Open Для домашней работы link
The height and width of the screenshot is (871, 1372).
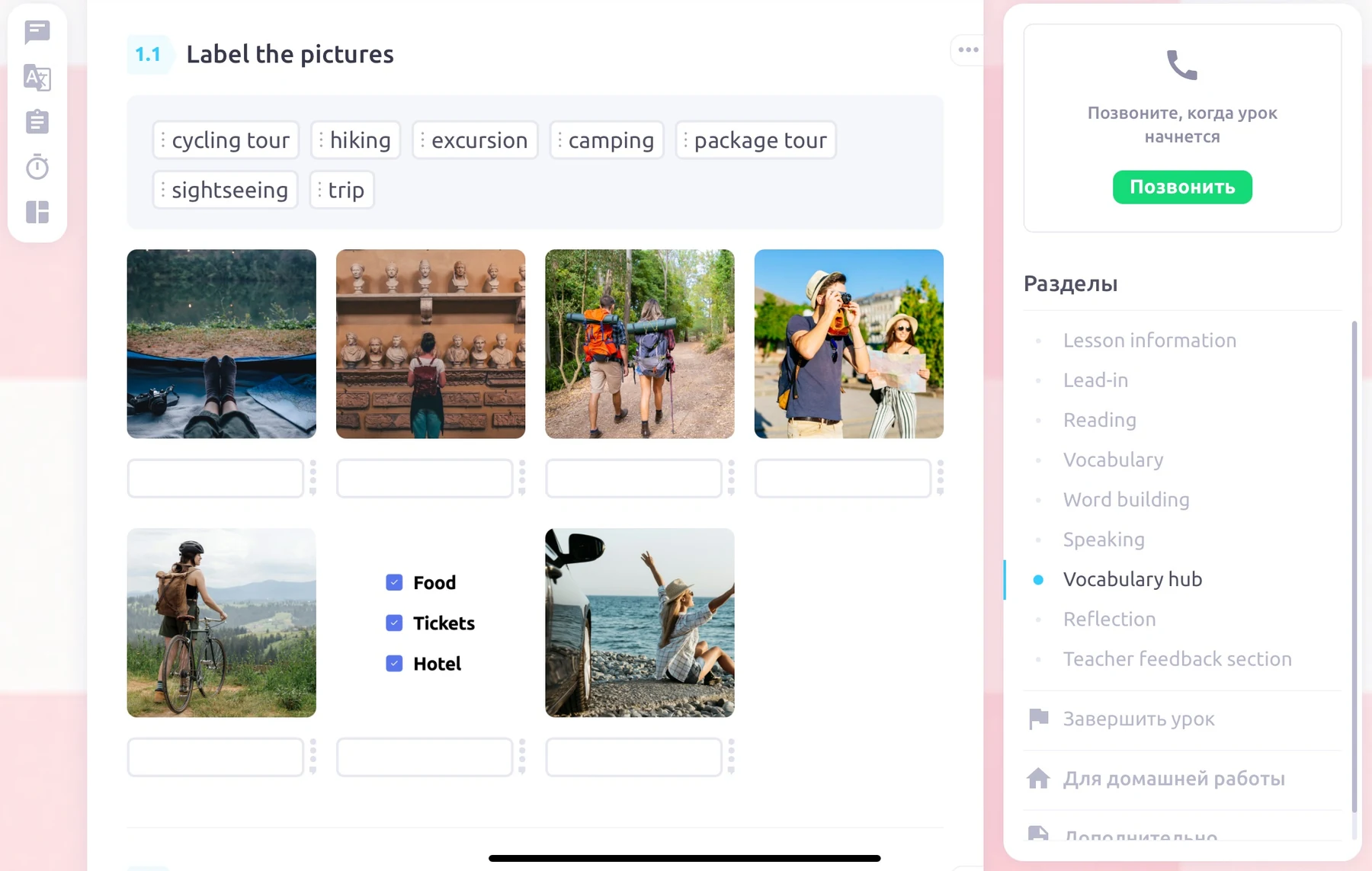pos(1174,778)
